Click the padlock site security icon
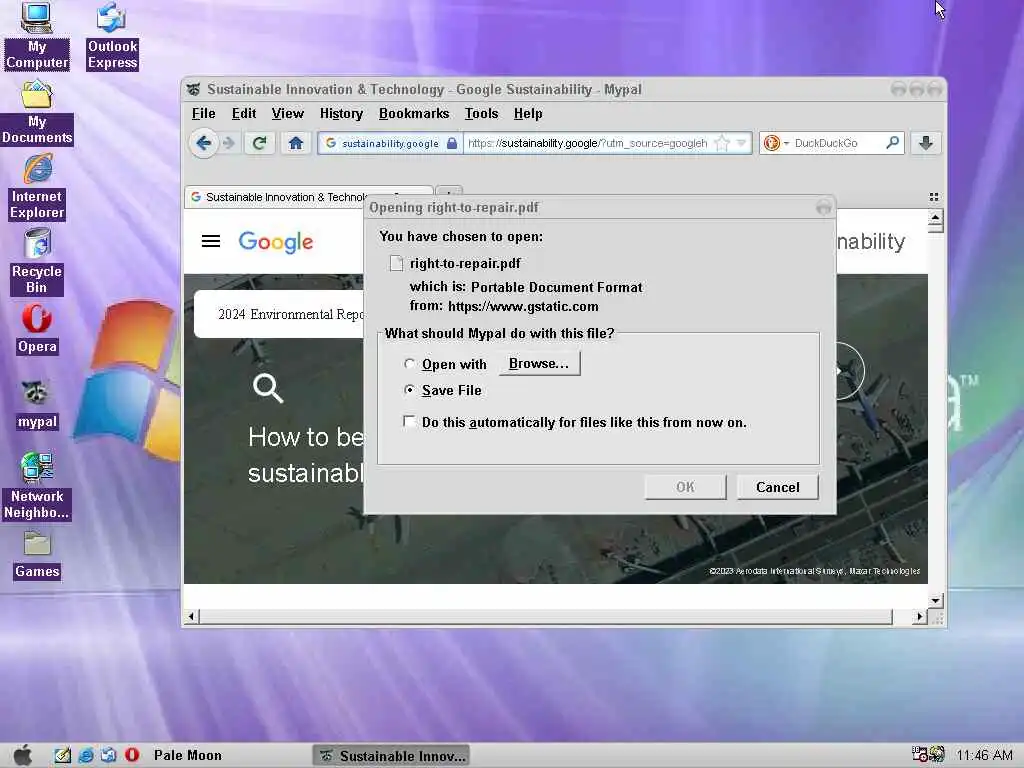 tap(452, 143)
